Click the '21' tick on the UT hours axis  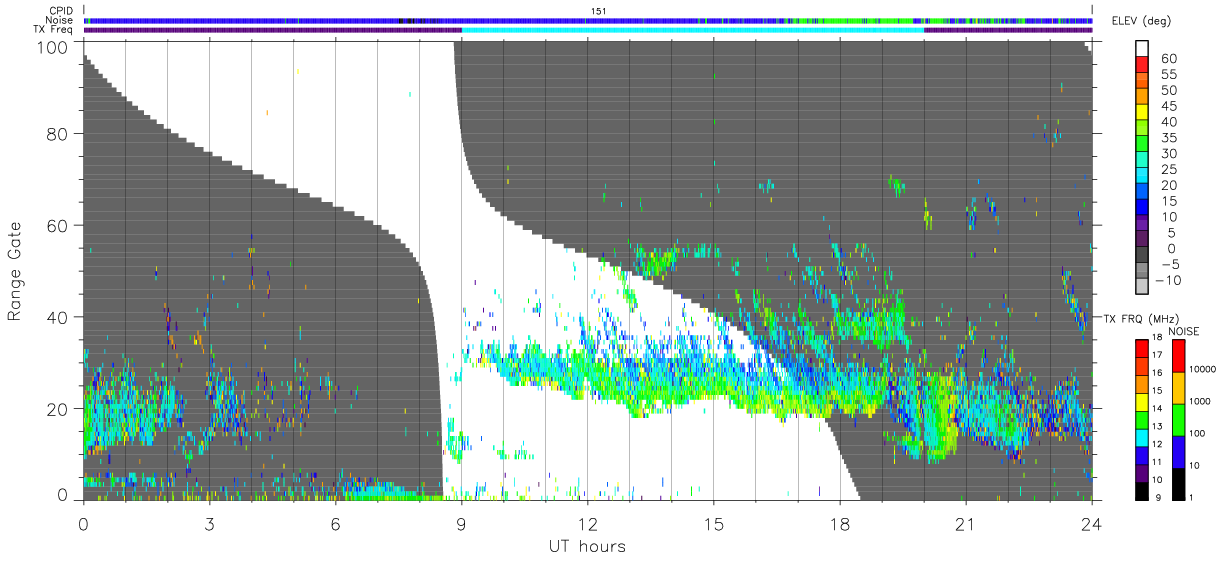[966, 524]
